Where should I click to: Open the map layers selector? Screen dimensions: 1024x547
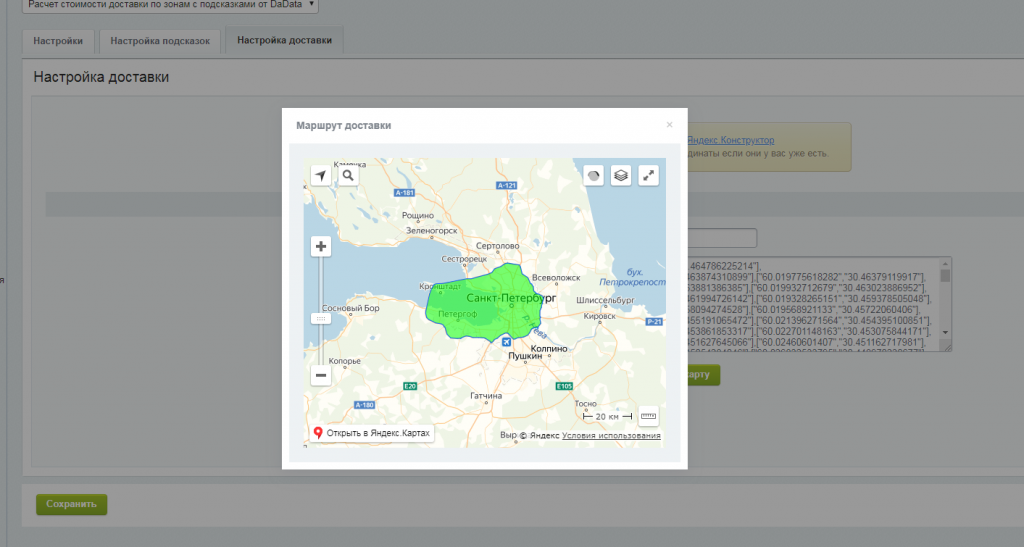pyautogui.click(x=621, y=176)
